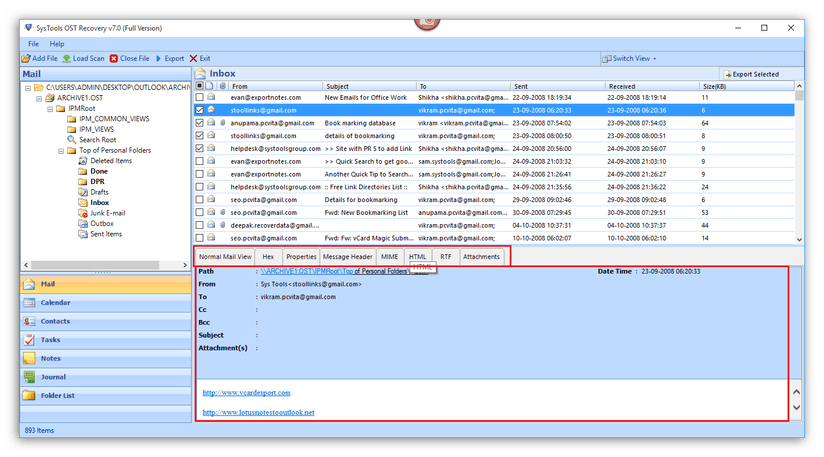Click the Tasks icon in navigation pane
Image resolution: width=824 pixels, height=457 pixels.
point(29,340)
